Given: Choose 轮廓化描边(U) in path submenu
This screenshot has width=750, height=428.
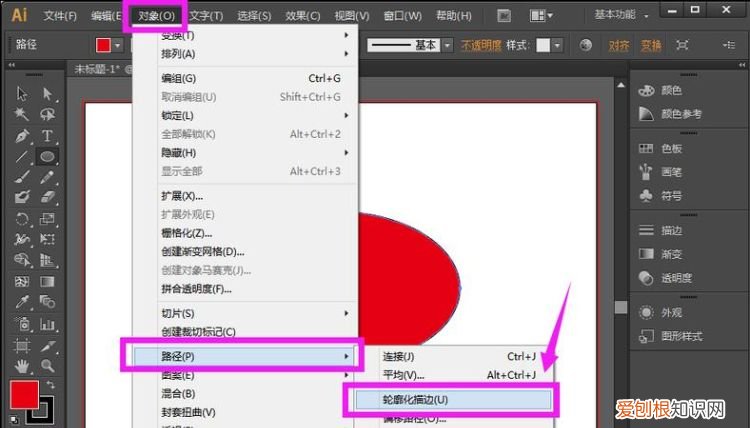Looking at the screenshot, I should [x=453, y=400].
